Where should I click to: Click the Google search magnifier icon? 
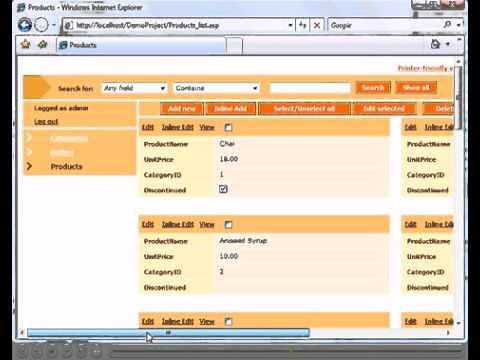[448, 25]
